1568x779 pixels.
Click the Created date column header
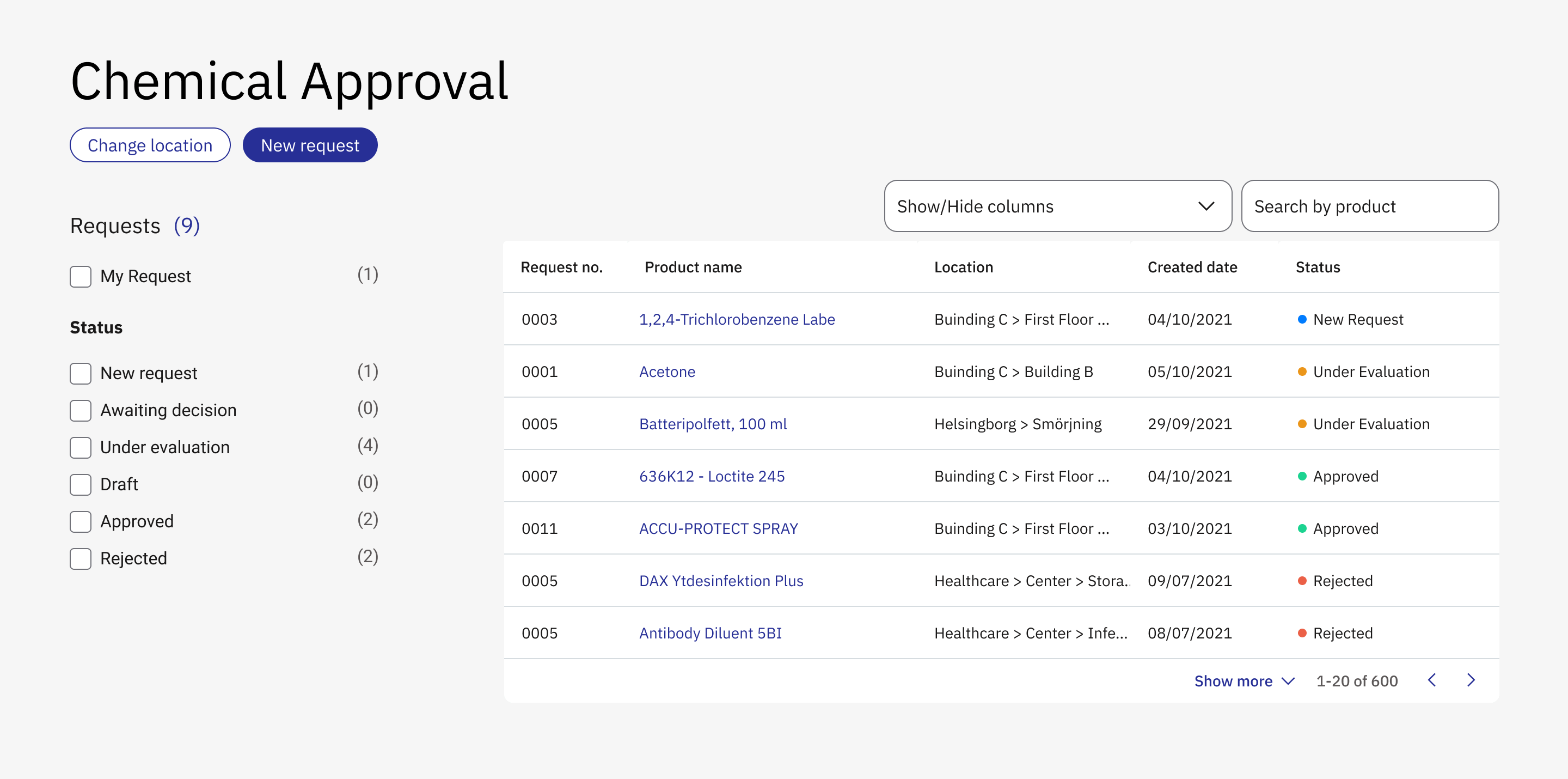point(1192,267)
